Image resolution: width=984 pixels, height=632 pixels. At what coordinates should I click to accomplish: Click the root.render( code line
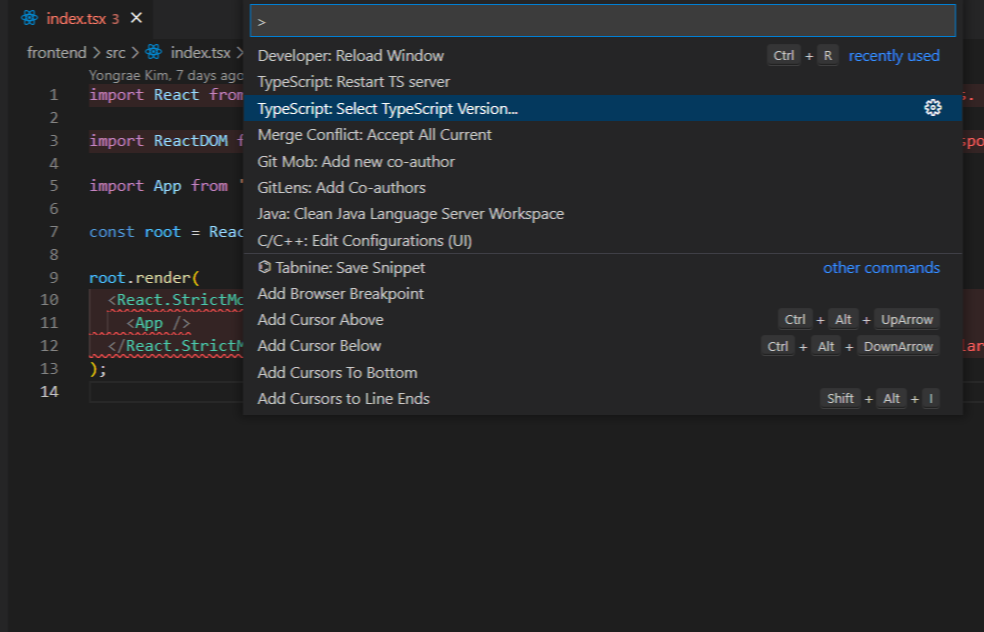tap(144, 277)
